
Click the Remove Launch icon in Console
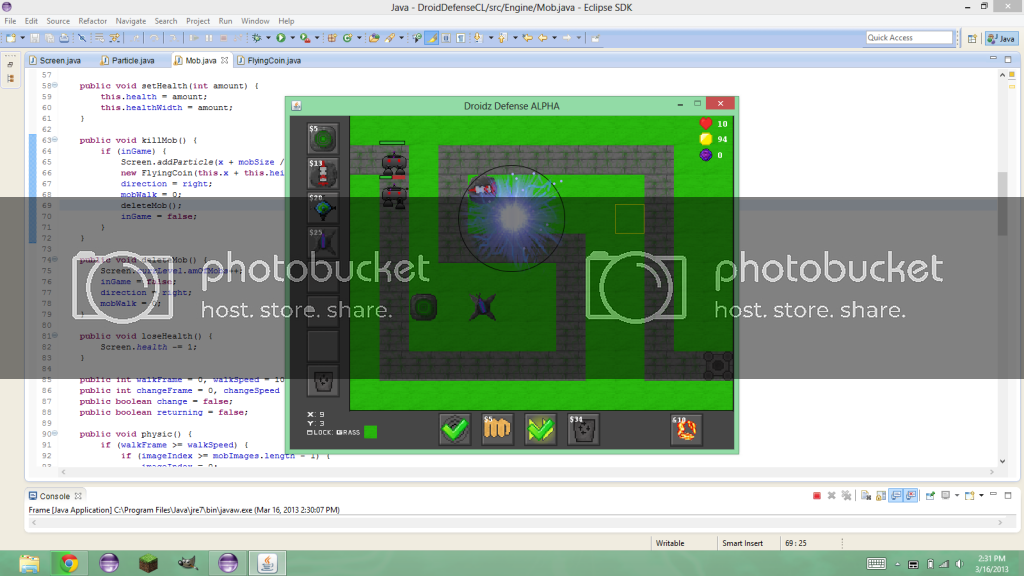[x=831, y=496]
